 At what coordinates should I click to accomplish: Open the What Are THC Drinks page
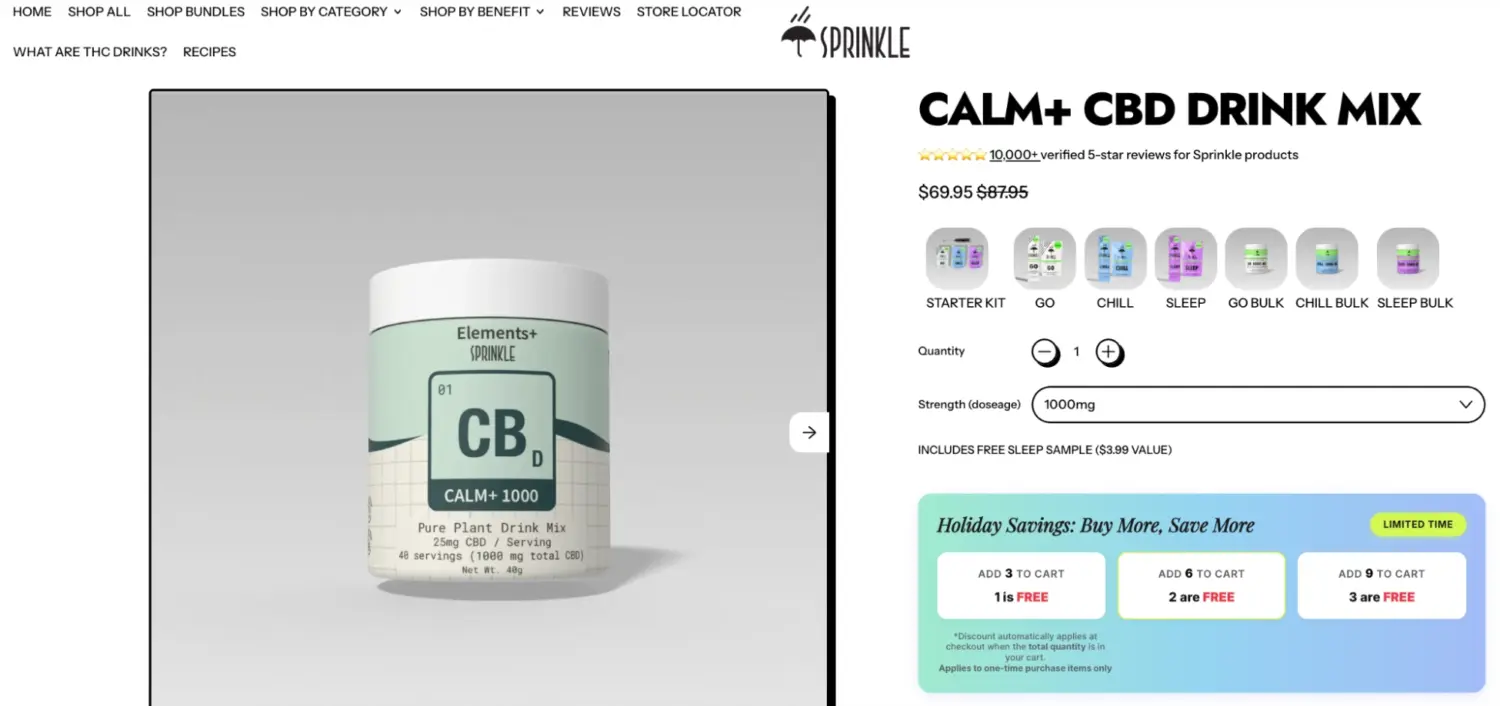click(90, 52)
